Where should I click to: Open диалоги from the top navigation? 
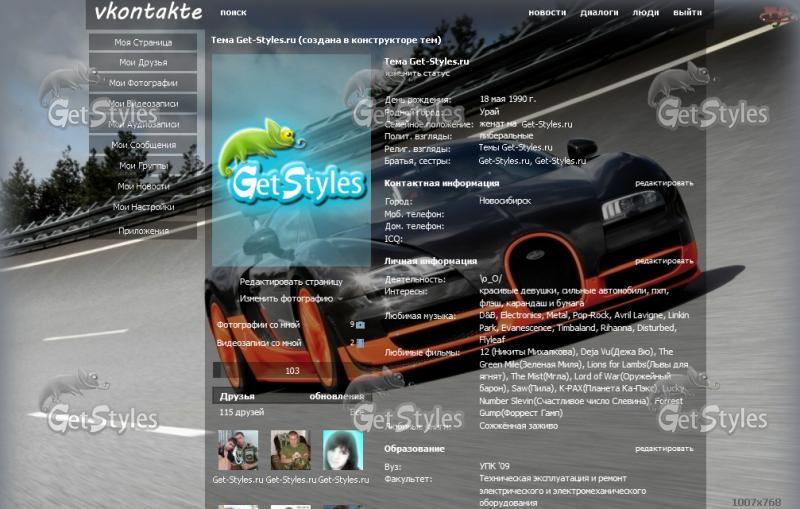(599, 12)
